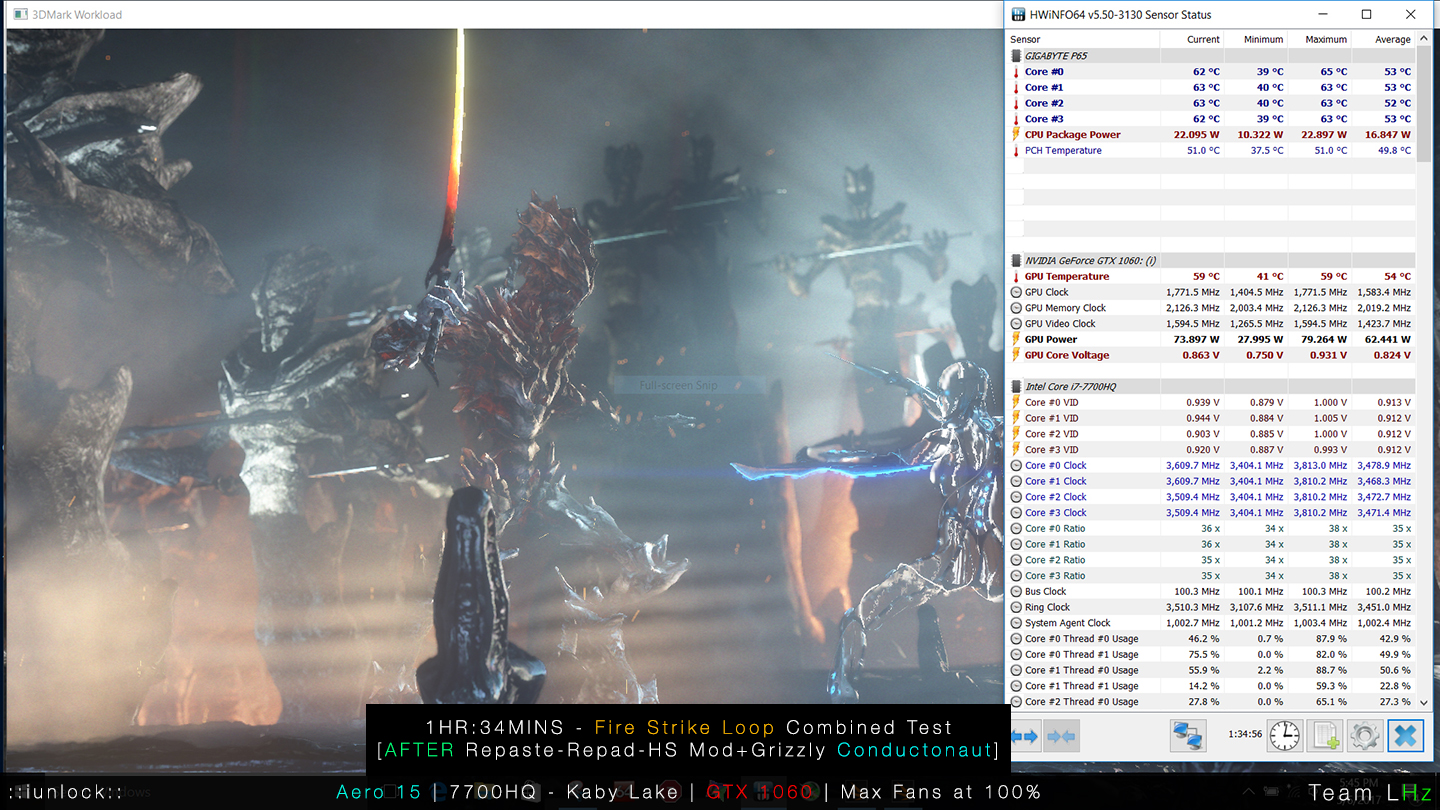1440x810 pixels.
Task: Select the Bus Clock row
Action: (1211, 592)
